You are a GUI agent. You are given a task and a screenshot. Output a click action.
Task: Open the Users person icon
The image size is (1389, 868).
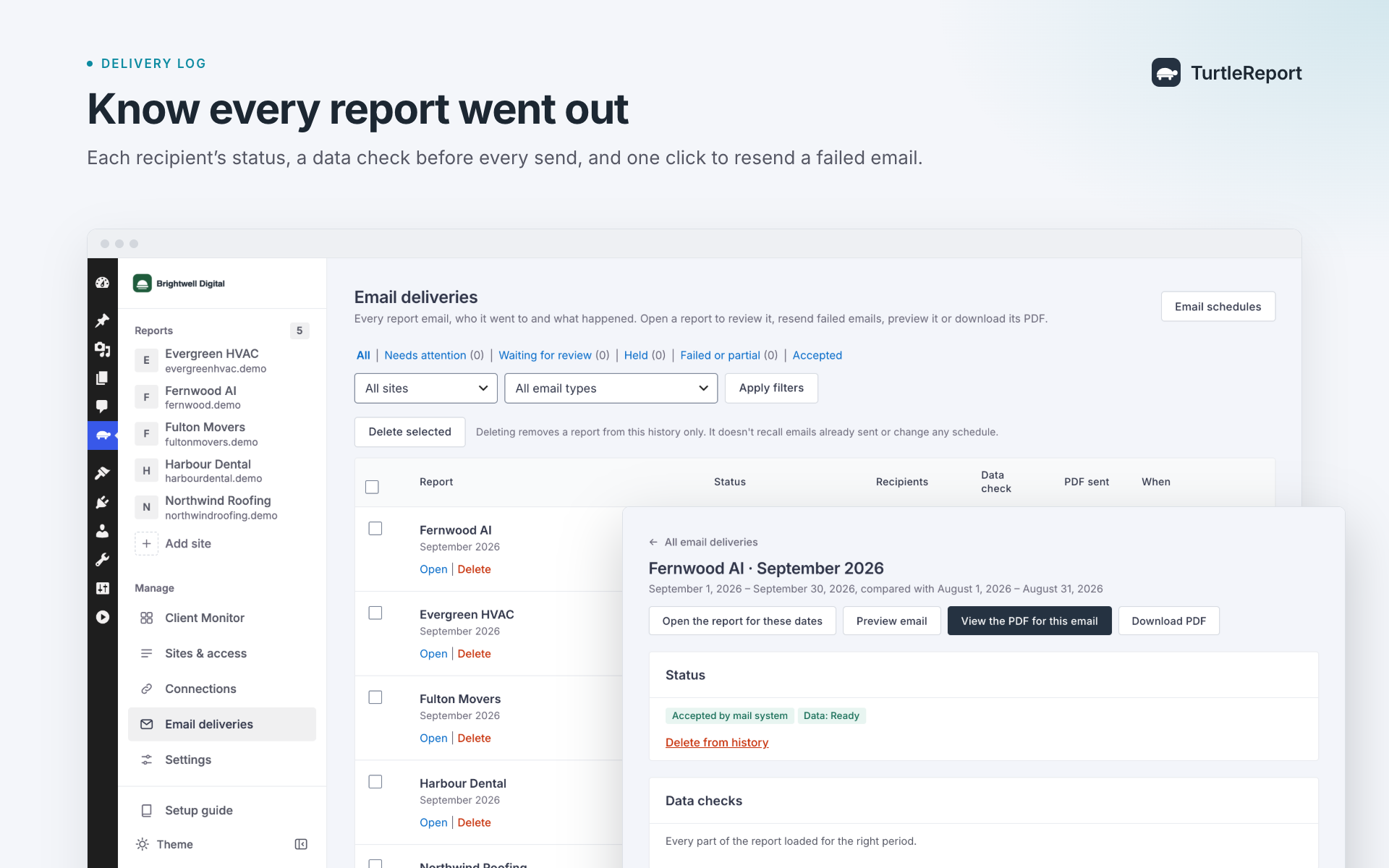tap(102, 531)
